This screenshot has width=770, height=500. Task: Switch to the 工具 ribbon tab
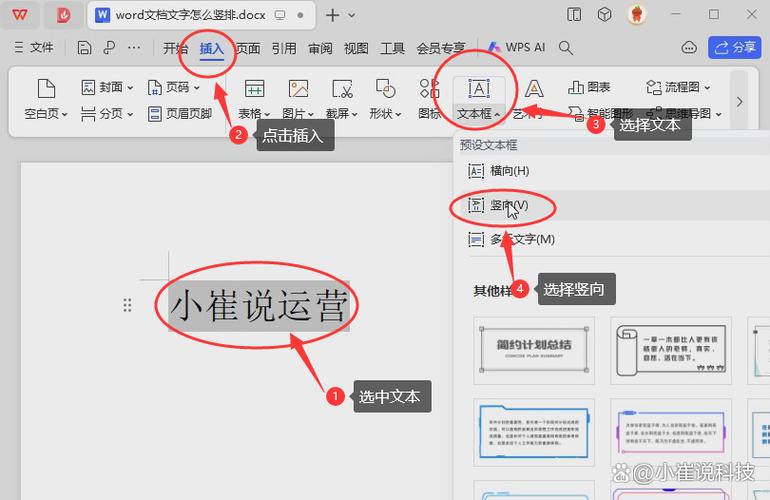392,48
